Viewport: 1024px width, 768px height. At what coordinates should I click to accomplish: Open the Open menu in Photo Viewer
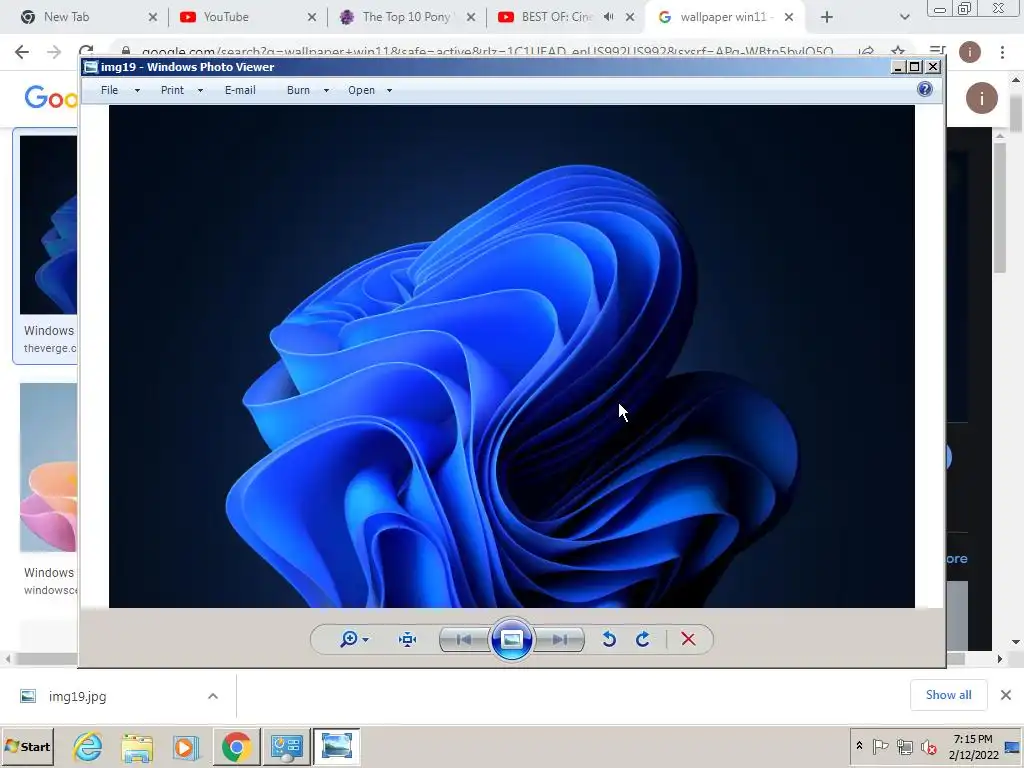pos(361,90)
